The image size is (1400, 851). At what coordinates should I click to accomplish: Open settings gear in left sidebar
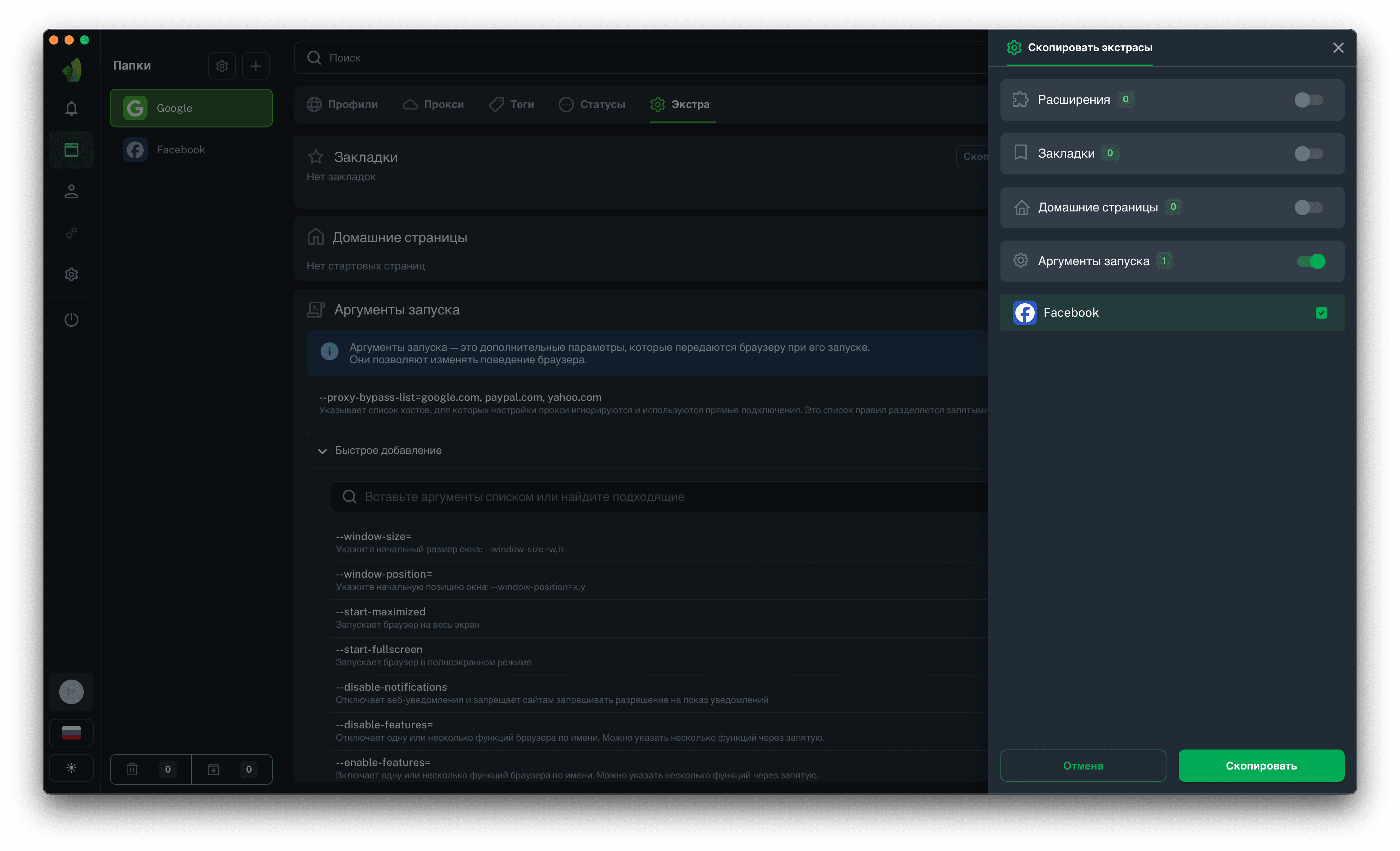(71, 274)
